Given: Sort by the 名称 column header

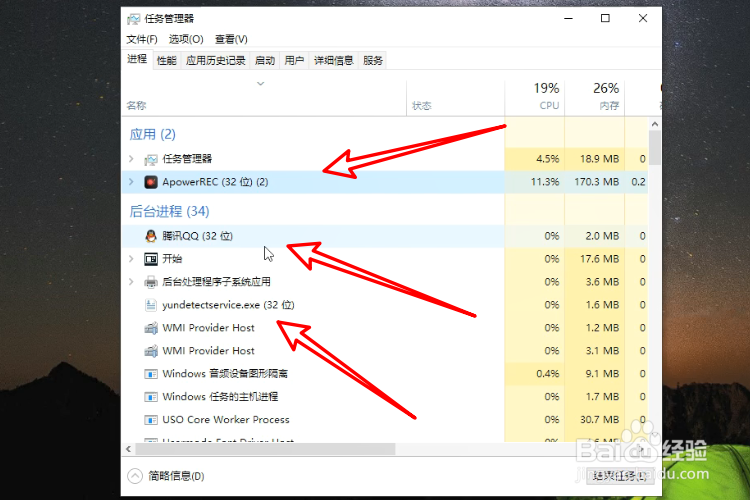Looking at the screenshot, I should (x=264, y=98).
